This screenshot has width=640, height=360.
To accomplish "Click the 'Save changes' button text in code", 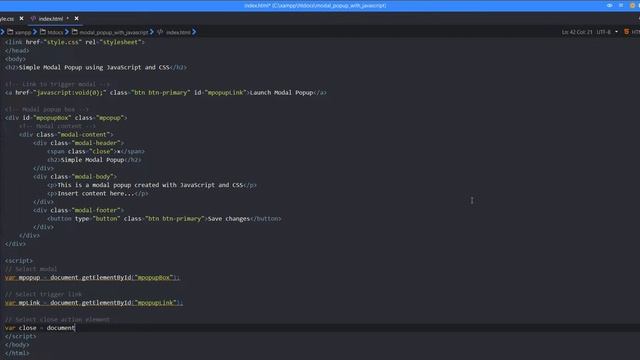I will pos(229,219).
